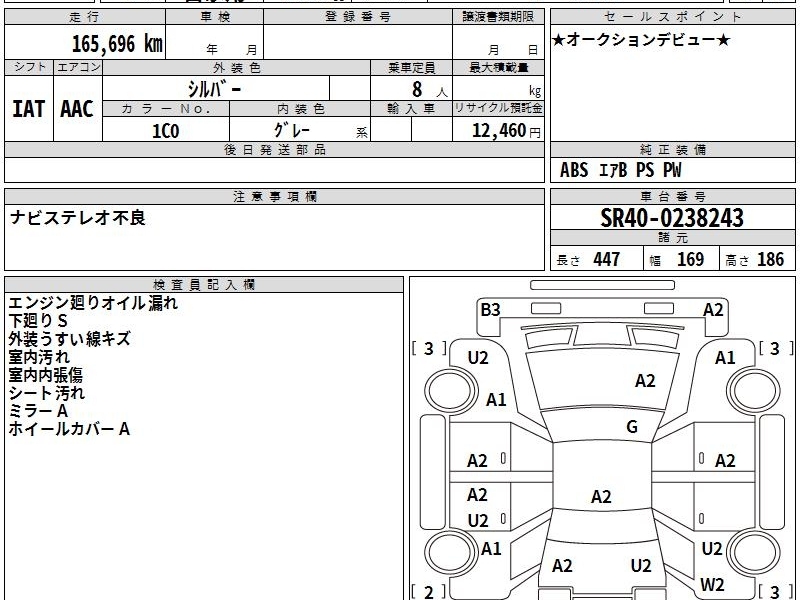
Task: Click the グレー interior color value
Action: pyautogui.click(x=292, y=130)
